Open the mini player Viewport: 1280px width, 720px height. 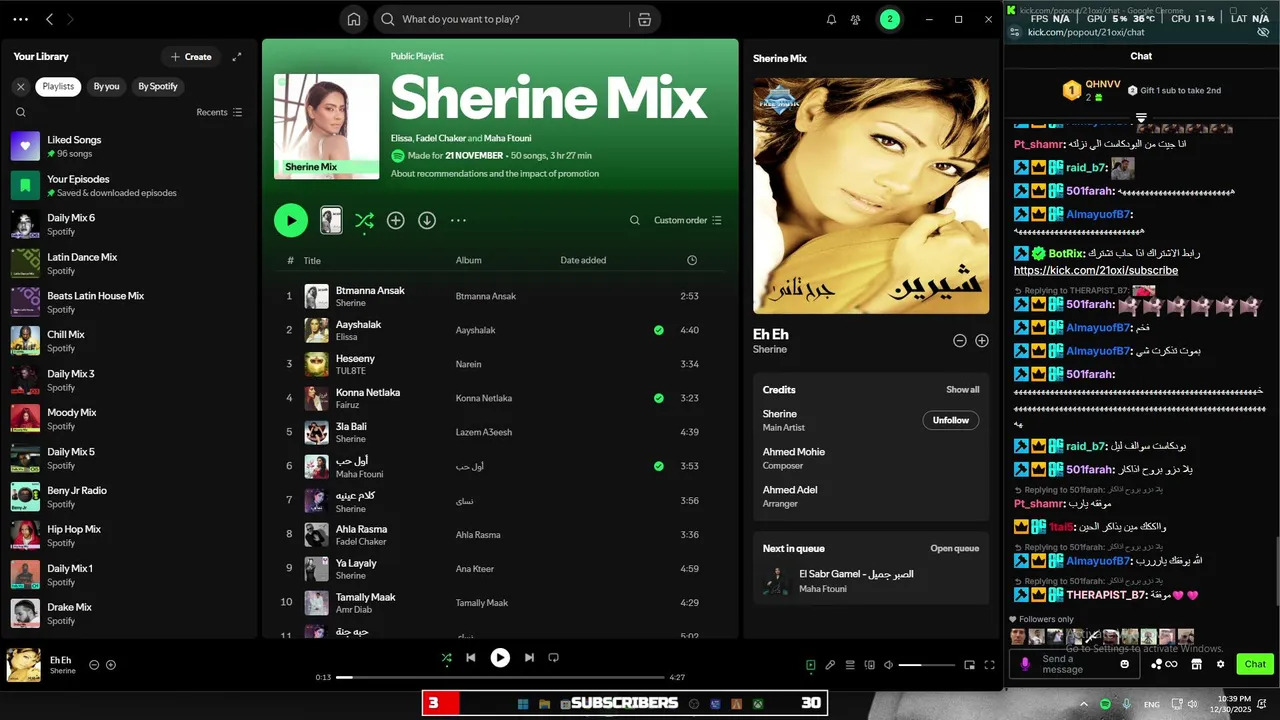point(969,665)
